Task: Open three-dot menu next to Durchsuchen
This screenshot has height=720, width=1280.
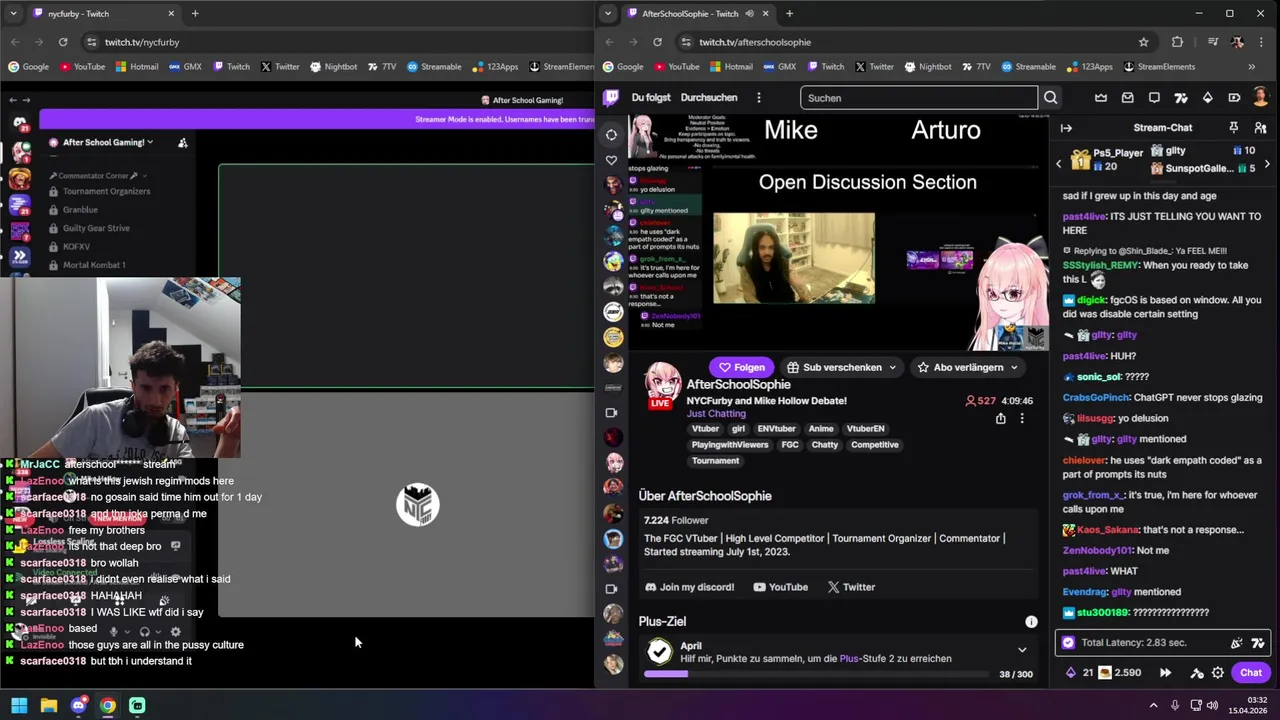Action: click(x=759, y=98)
